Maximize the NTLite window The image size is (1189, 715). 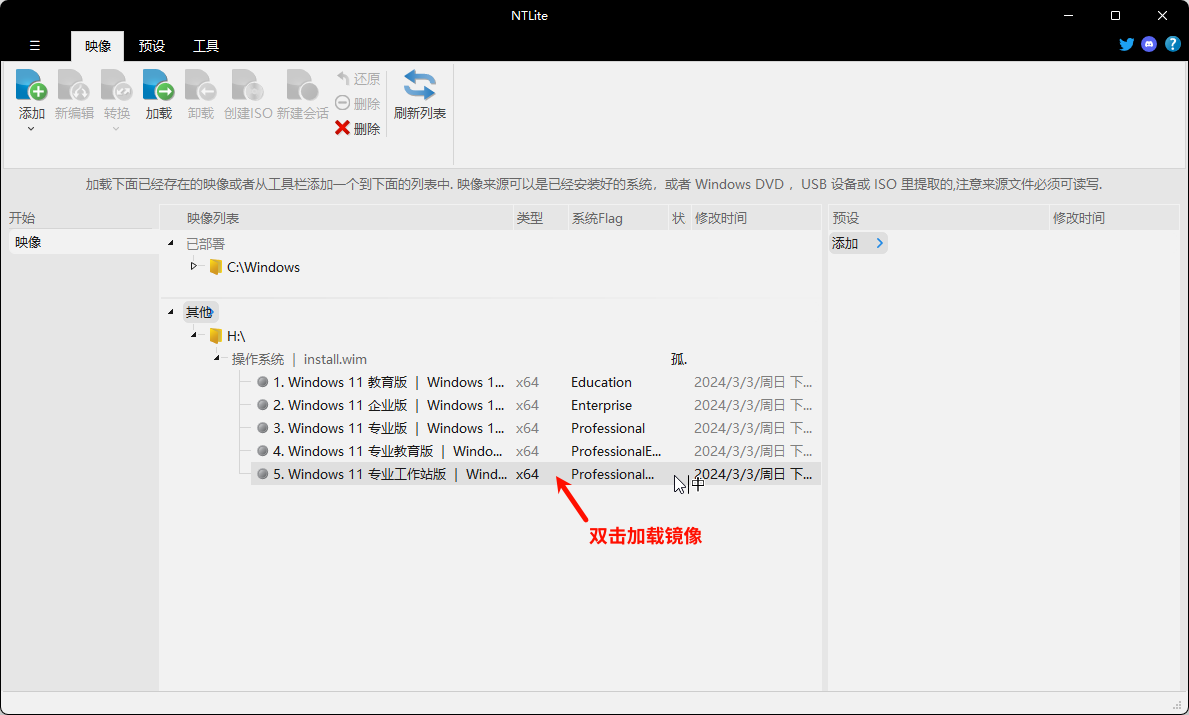(1115, 15)
